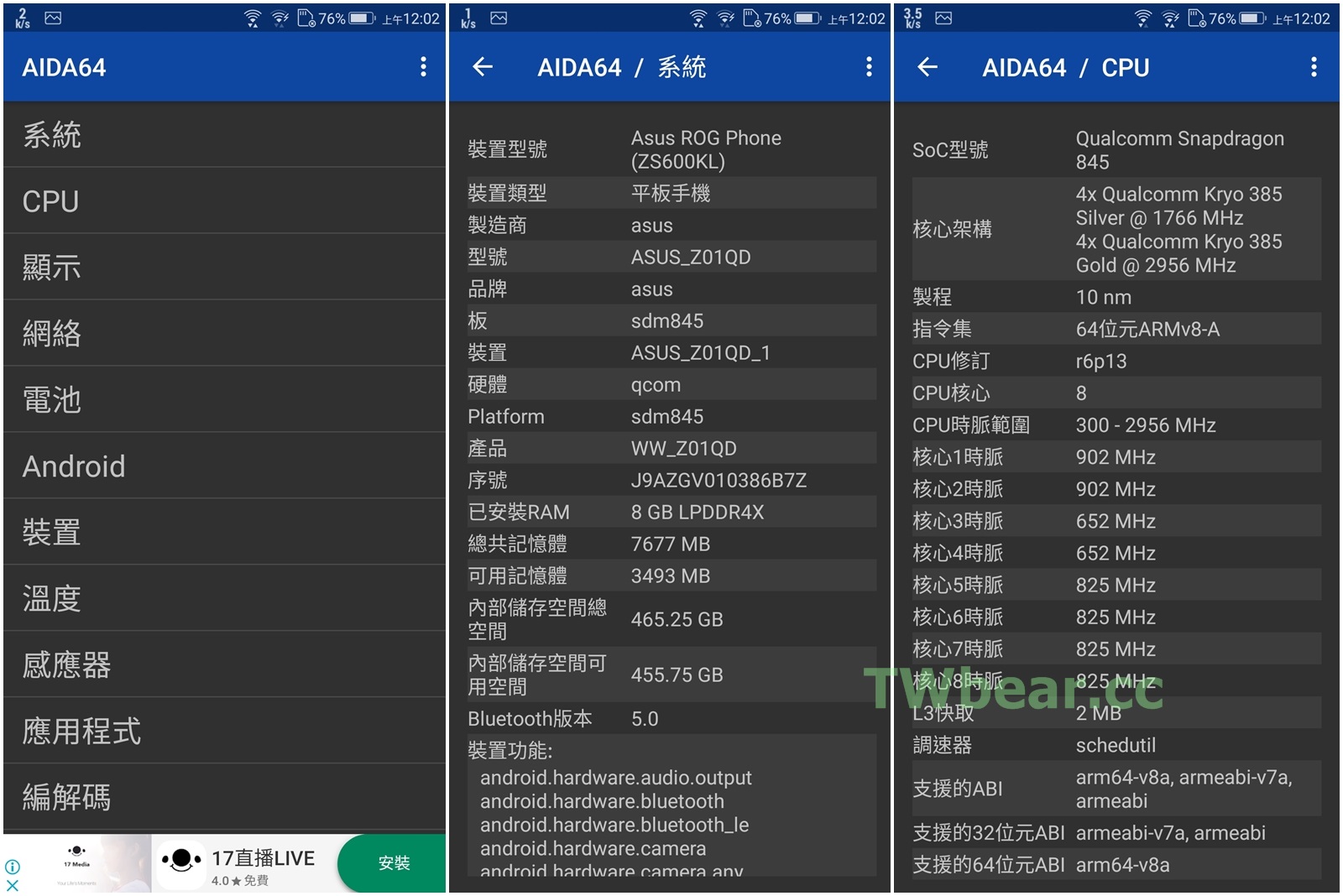Screen dimensions: 1343x896
Task: Tap the device model value Asus ROG Phone (ZS600KL)
Action: (706, 149)
